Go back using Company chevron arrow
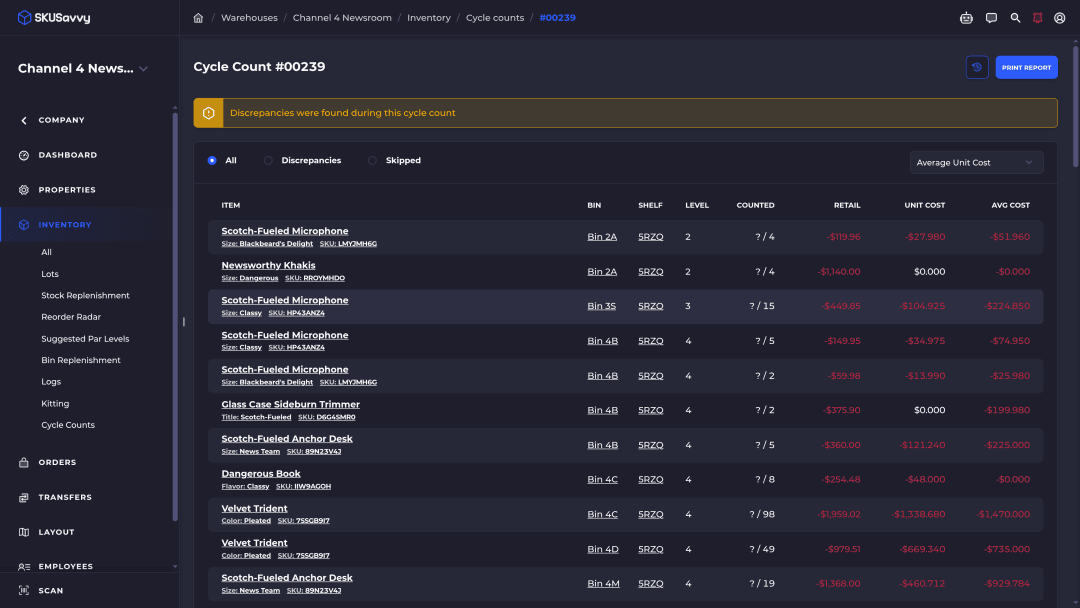The height and width of the screenshot is (608, 1080). [x=24, y=120]
